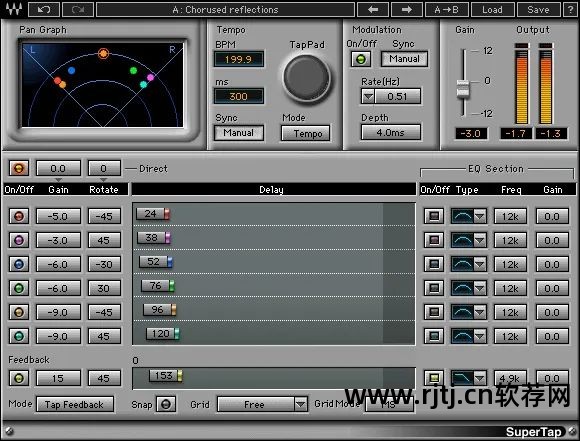Open the Grid dropdown showing Free
Image resolution: width=580 pixels, height=441 pixels.
click(262, 404)
